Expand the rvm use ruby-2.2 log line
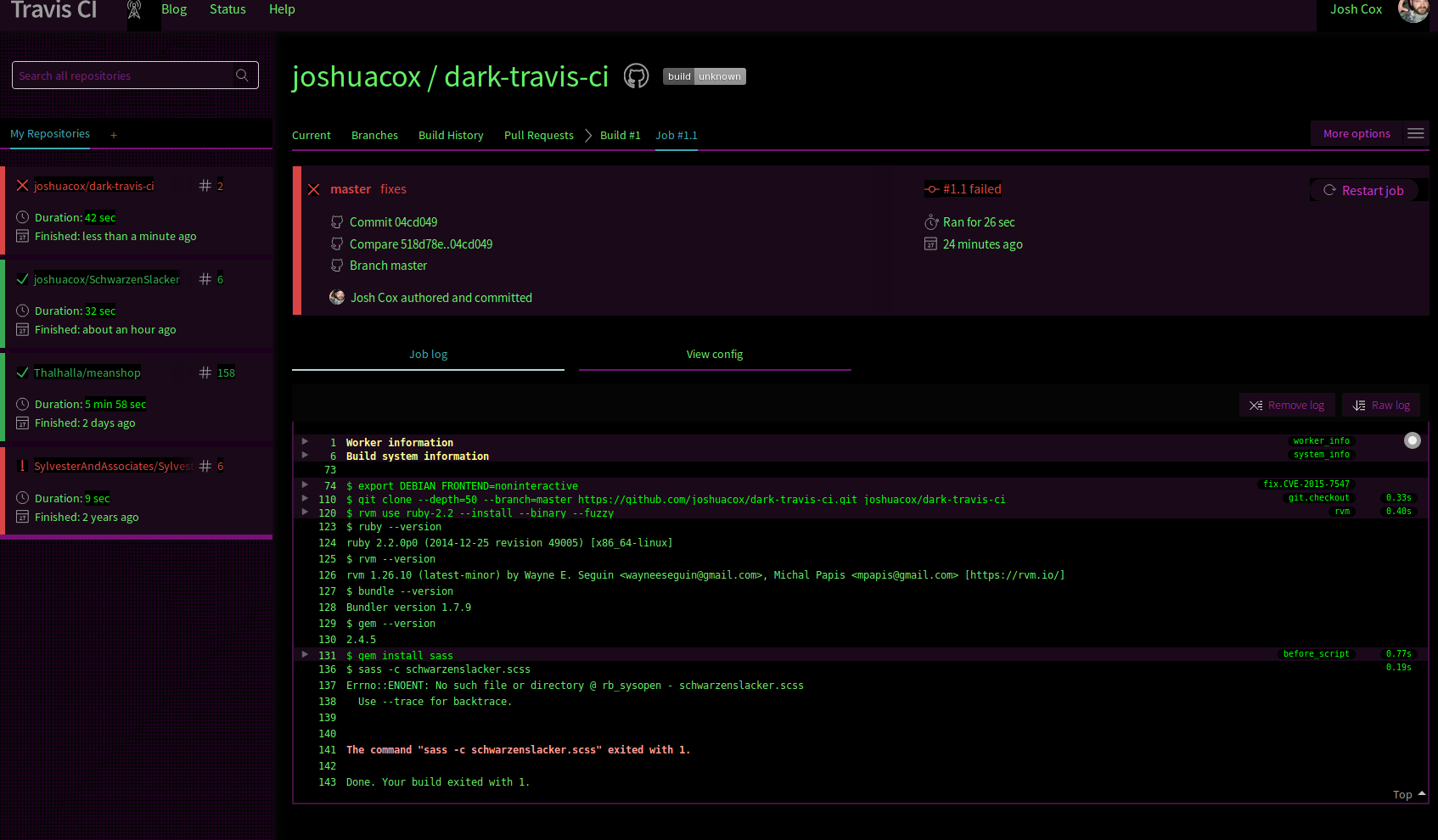Screen dimensions: 1438x840 (305, 511)
